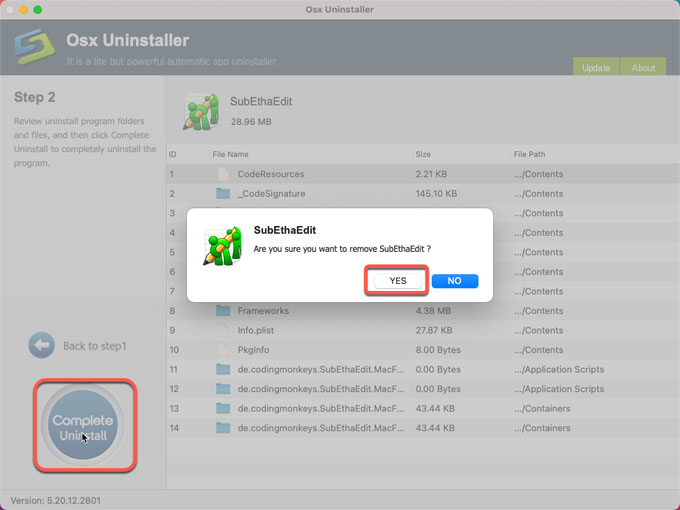Viewport: 680px width, 510px height.
Task: Click the CodeResources file name
Action: coord(271,174)
